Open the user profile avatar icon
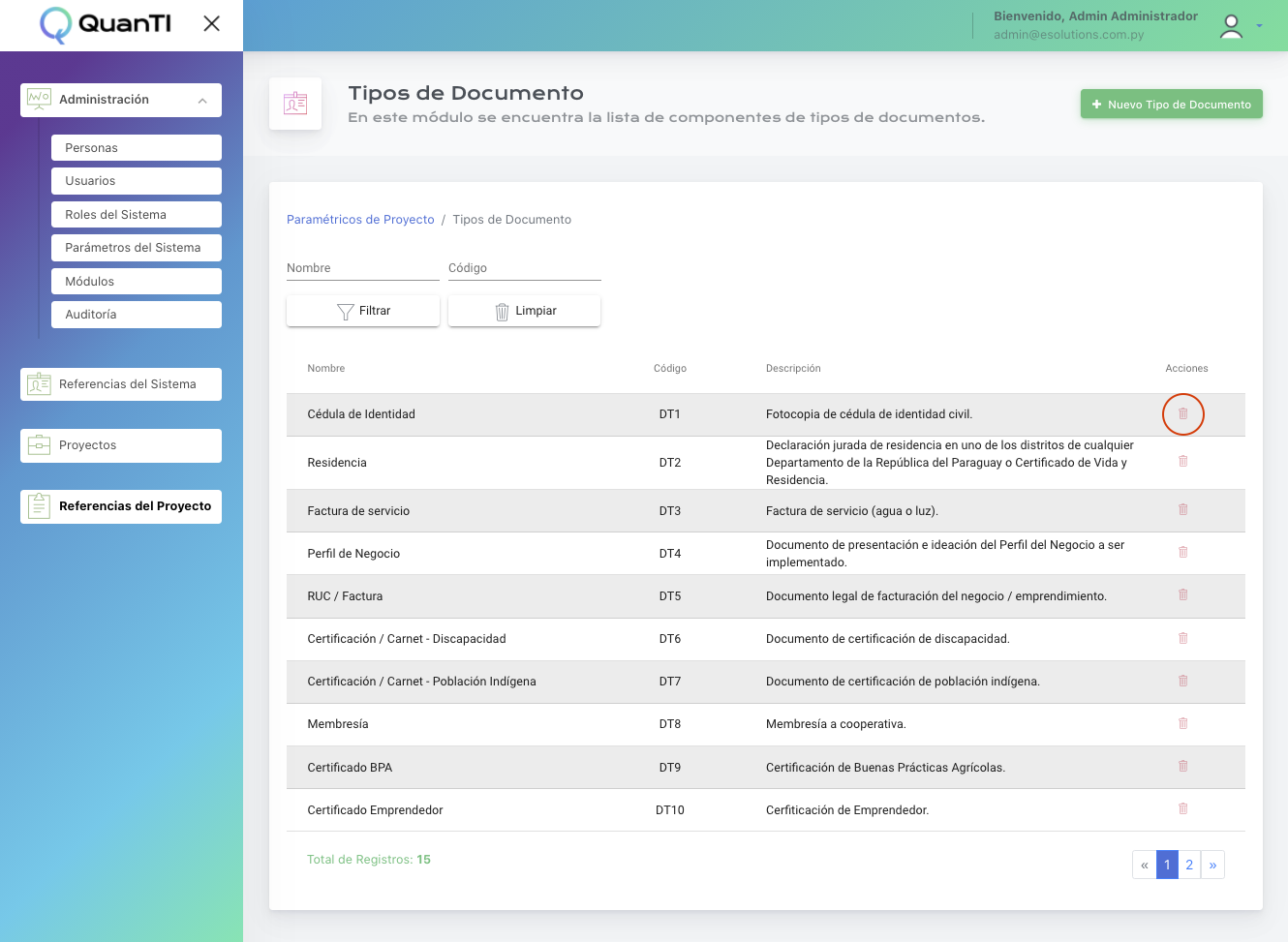The image size is (1288, 942). point(1231,26)
